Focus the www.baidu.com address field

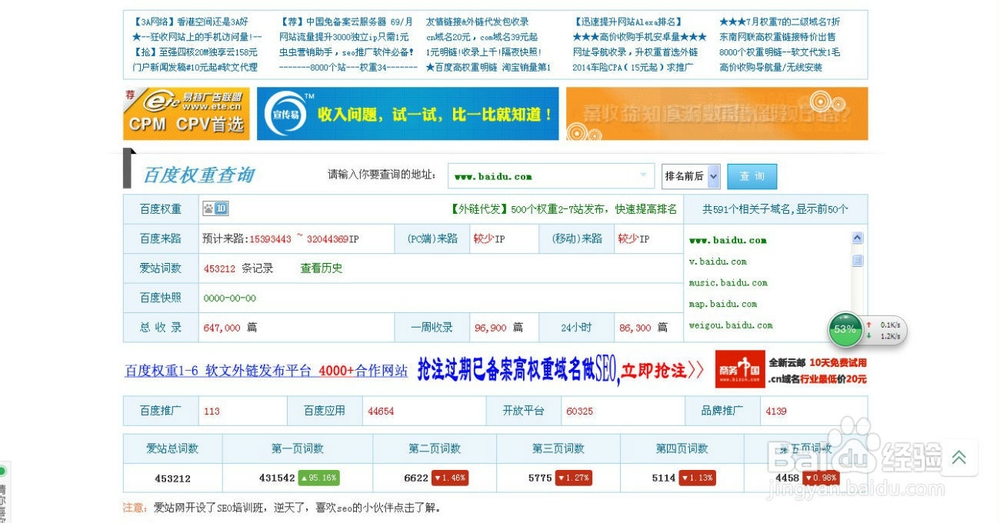click(x=551, y=176)
